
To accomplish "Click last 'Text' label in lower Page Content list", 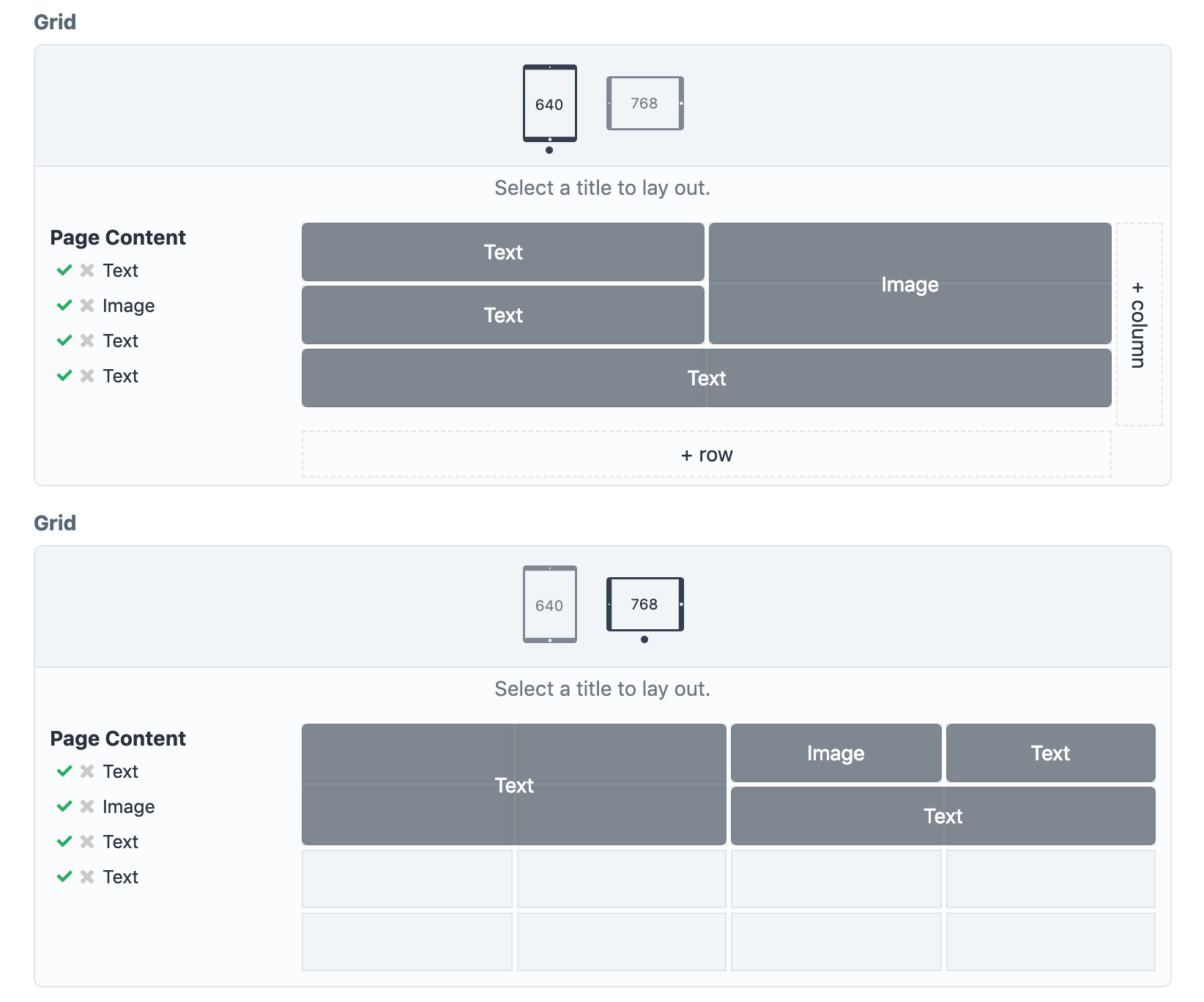I will (121, 877).
